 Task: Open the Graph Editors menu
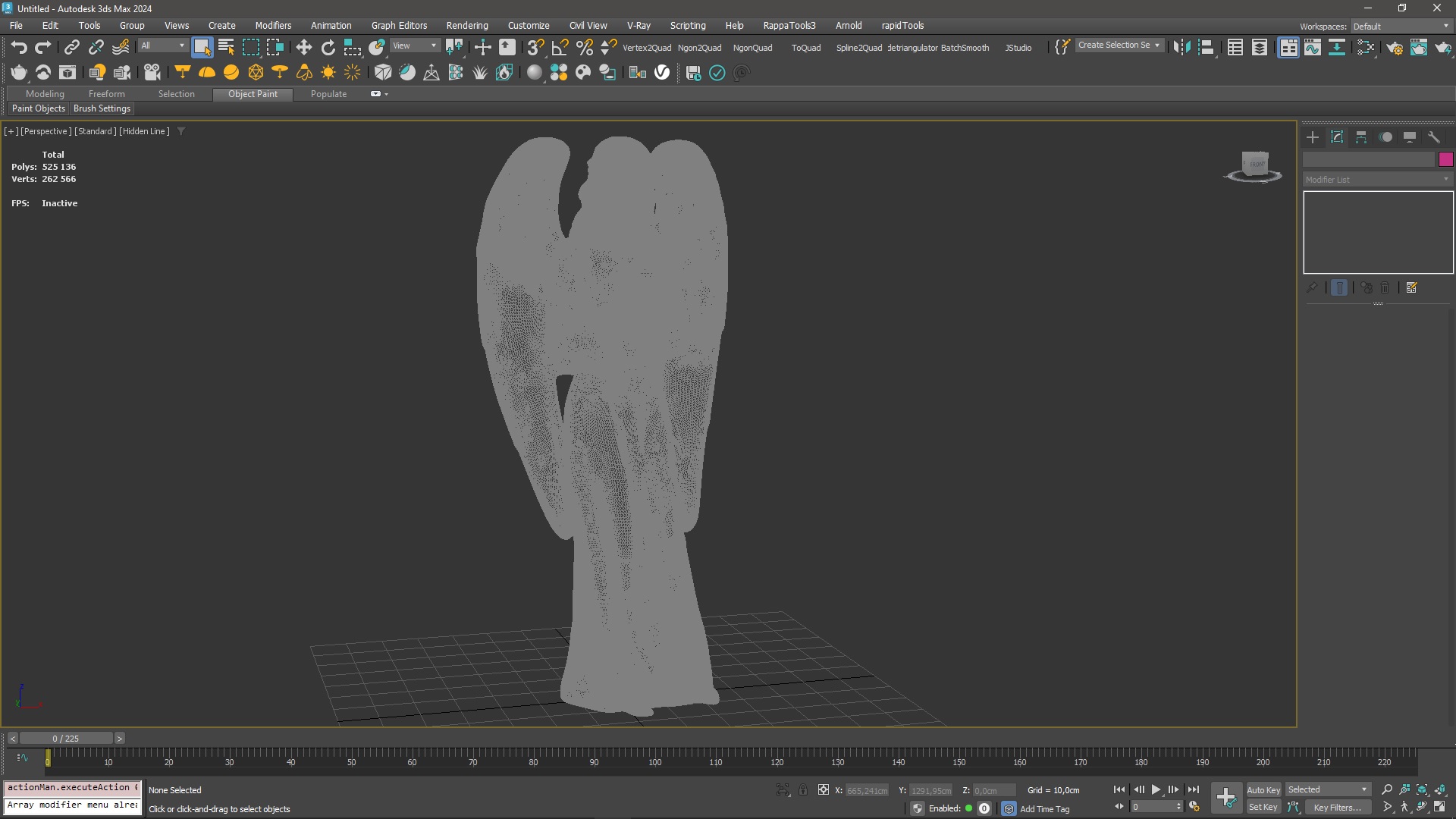click(x=399, y=25)
